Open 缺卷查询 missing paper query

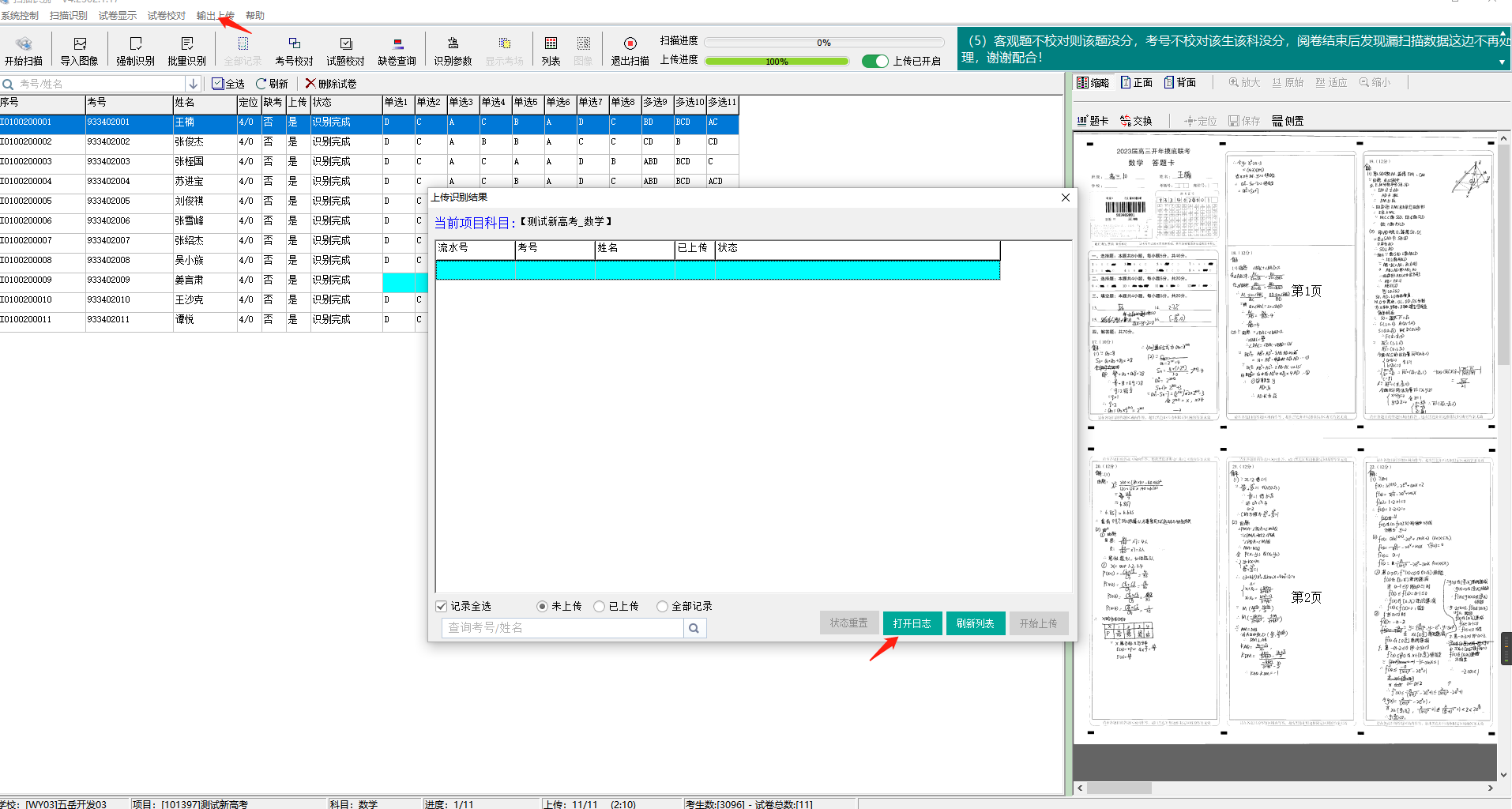click(397, 44)
